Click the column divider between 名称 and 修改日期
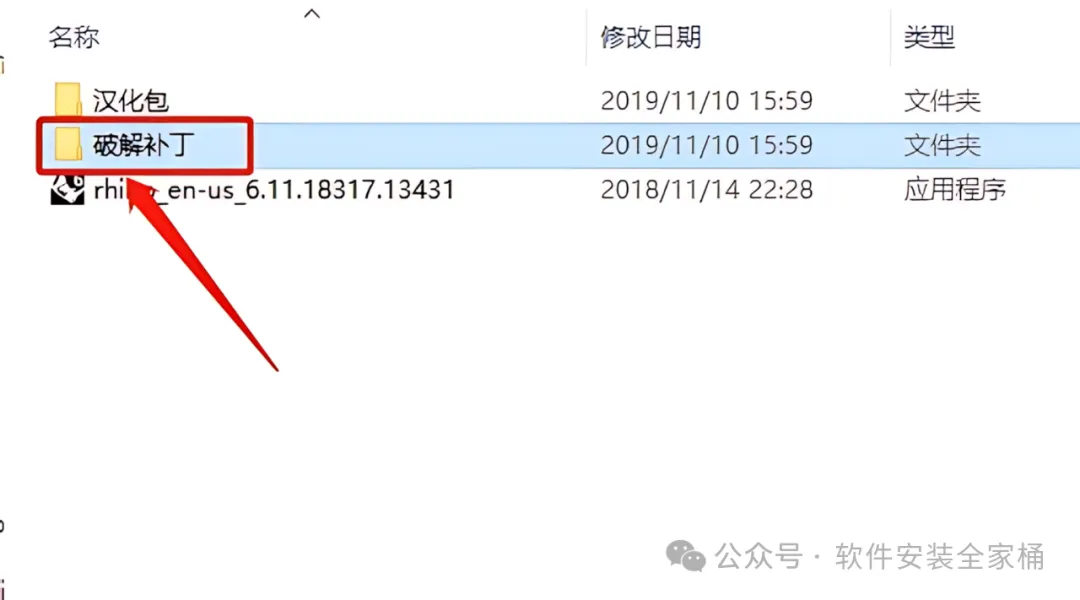This screenshot has height=600, width=1080. 586,37
